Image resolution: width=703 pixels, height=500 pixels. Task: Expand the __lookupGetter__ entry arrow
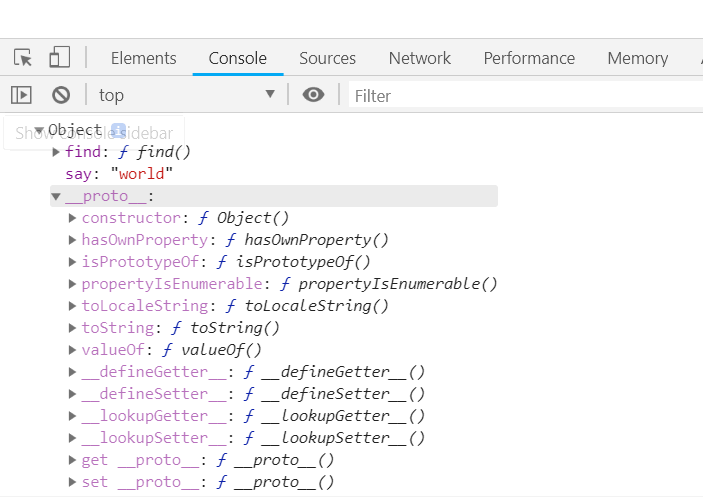(x=72, y=416)
